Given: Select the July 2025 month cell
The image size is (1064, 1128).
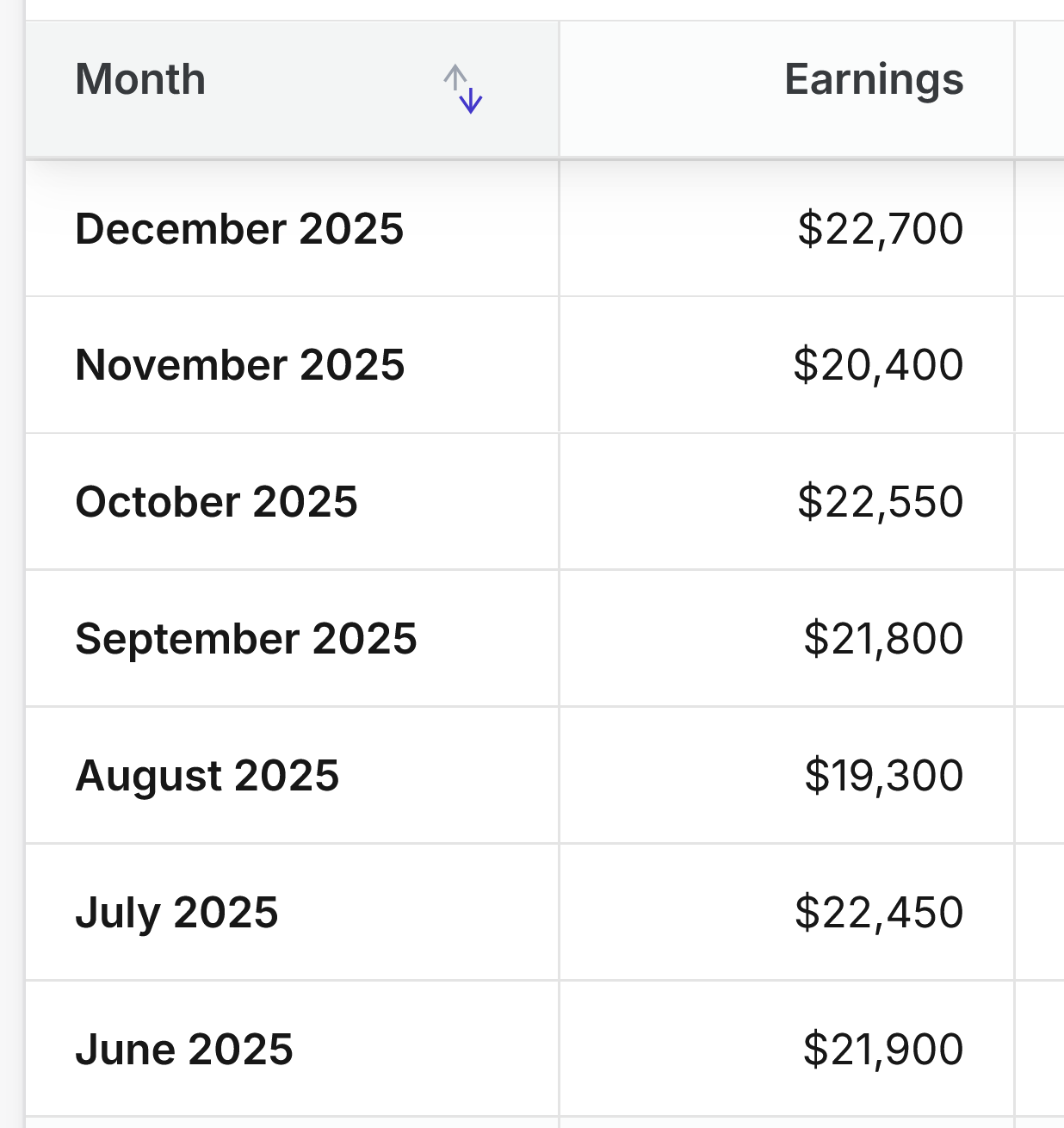Looking at the screenshot, I should tap(177, 913).
